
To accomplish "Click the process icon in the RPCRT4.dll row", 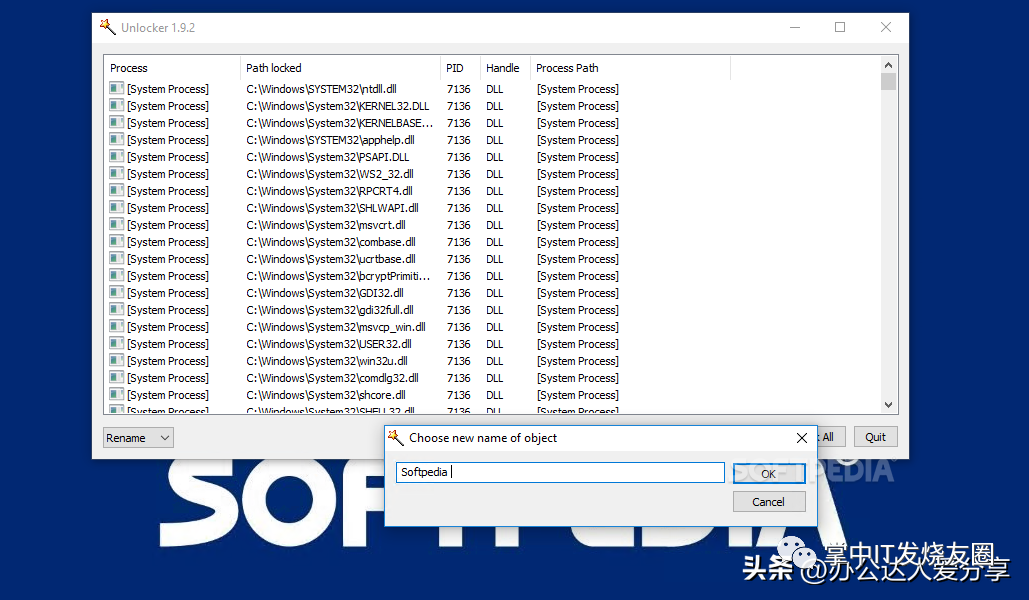I will (x=117, y=190).
